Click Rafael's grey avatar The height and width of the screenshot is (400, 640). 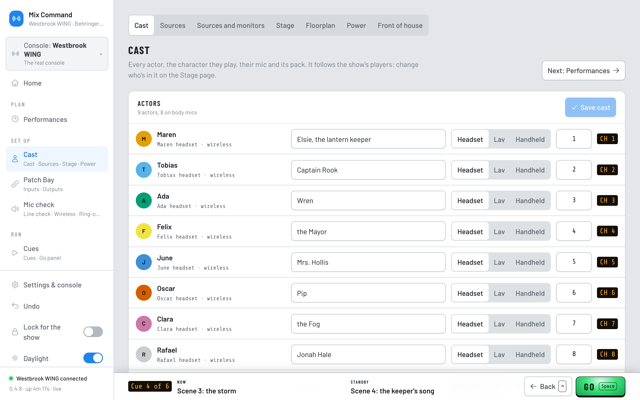[x=144, y=355]
